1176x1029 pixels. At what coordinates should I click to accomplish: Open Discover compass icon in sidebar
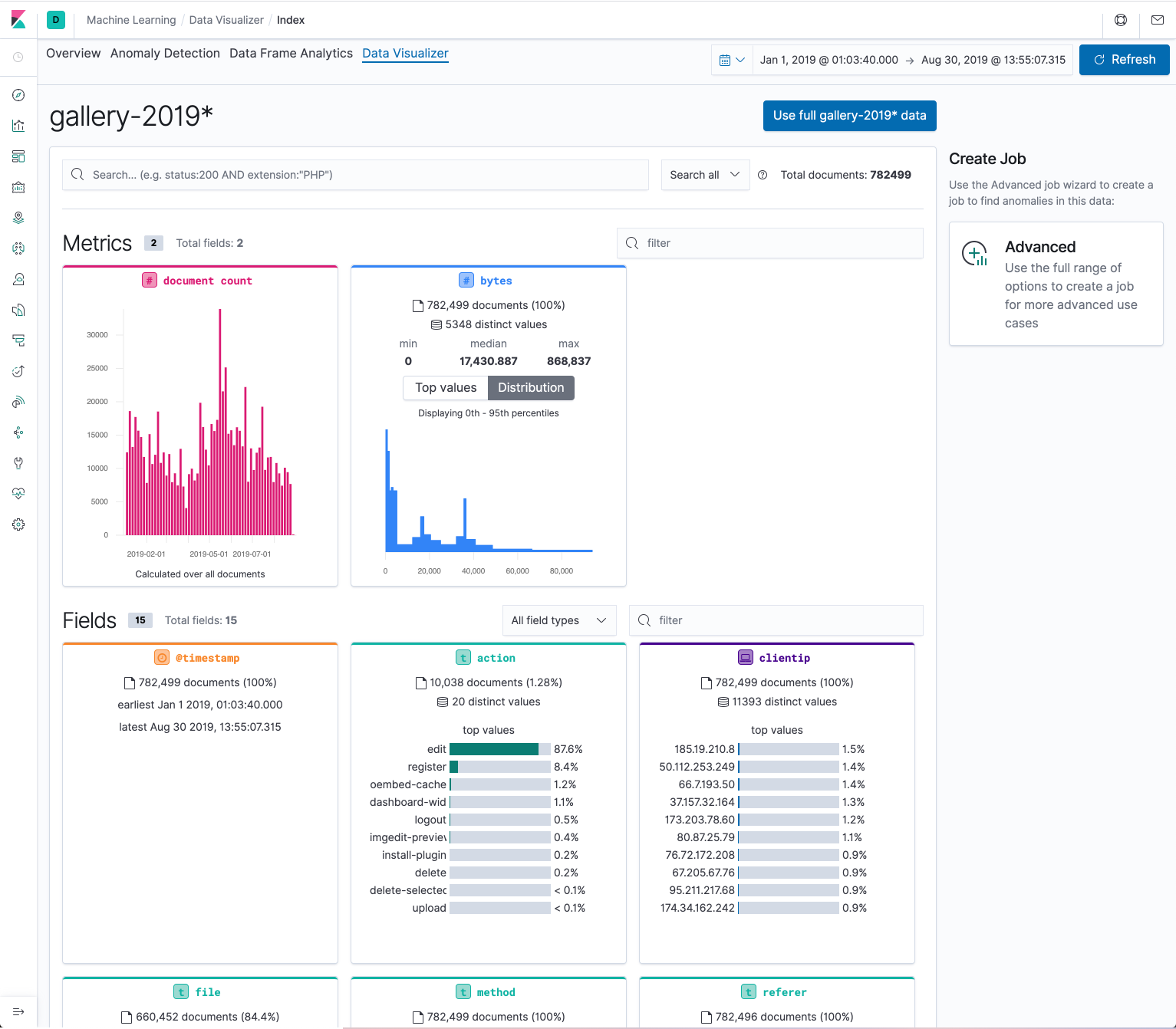pyautogui.click(x=18, y=95)
